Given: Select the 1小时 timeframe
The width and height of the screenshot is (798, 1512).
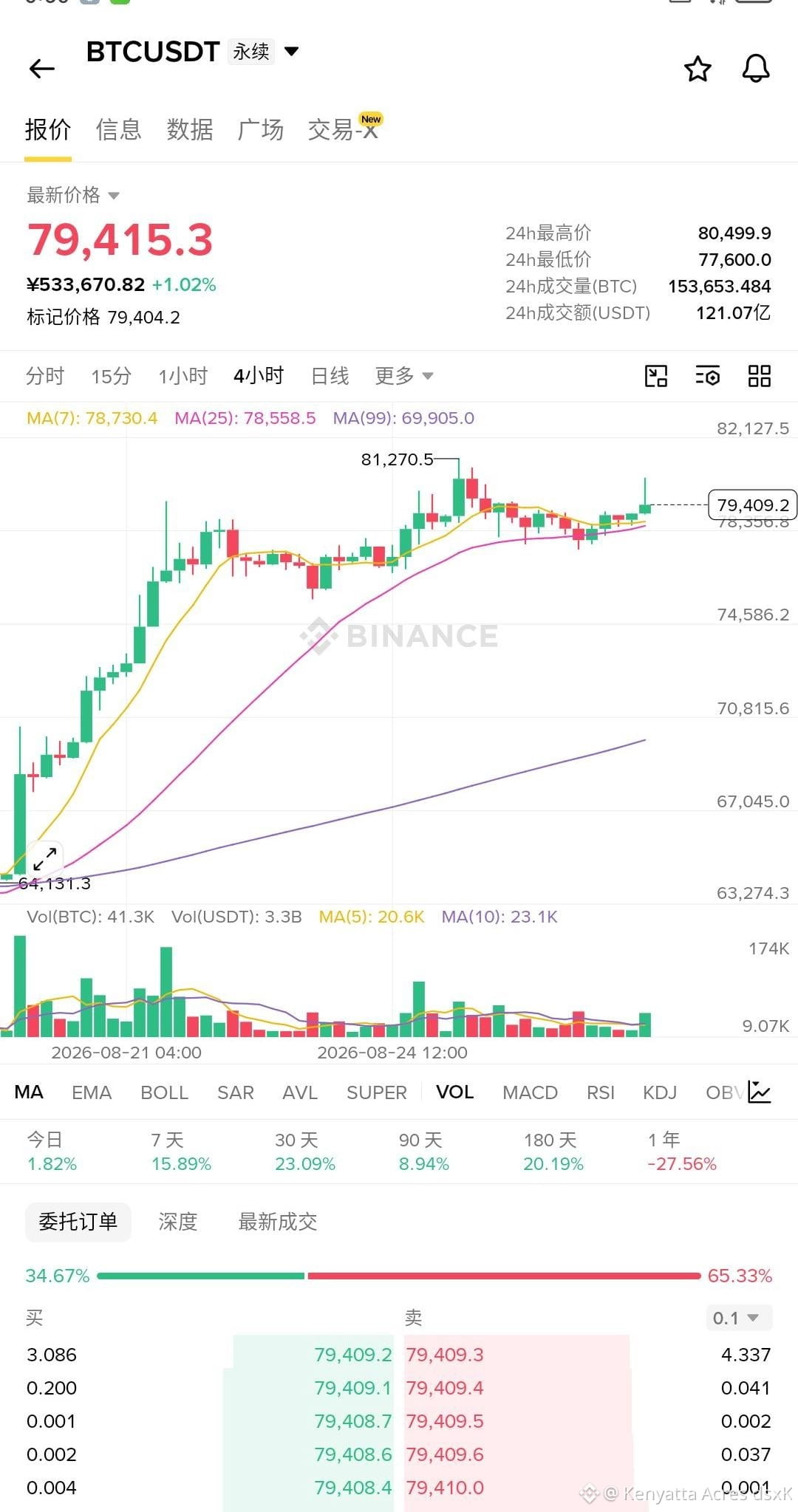Looking at the screenshot, I should pos(183,376).
